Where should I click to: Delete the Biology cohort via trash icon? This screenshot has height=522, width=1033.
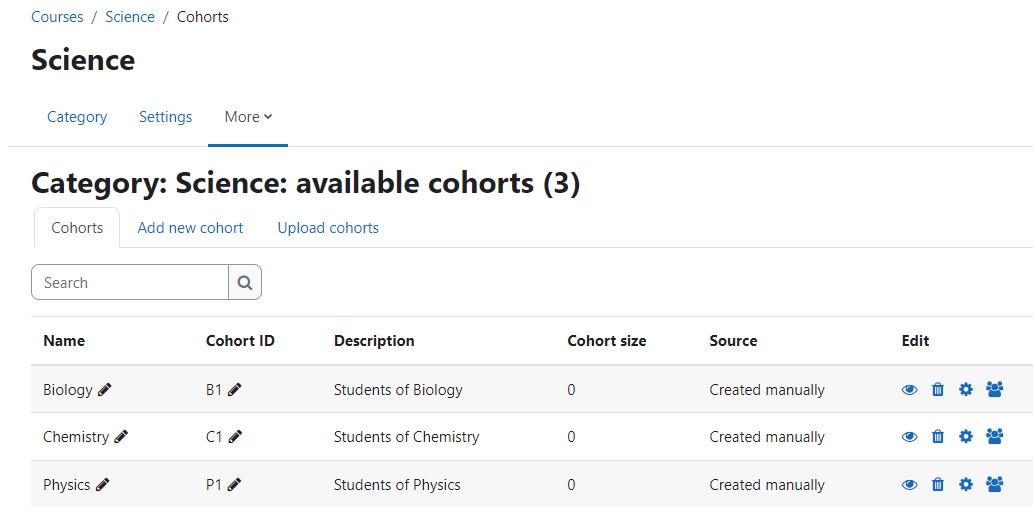937,390
